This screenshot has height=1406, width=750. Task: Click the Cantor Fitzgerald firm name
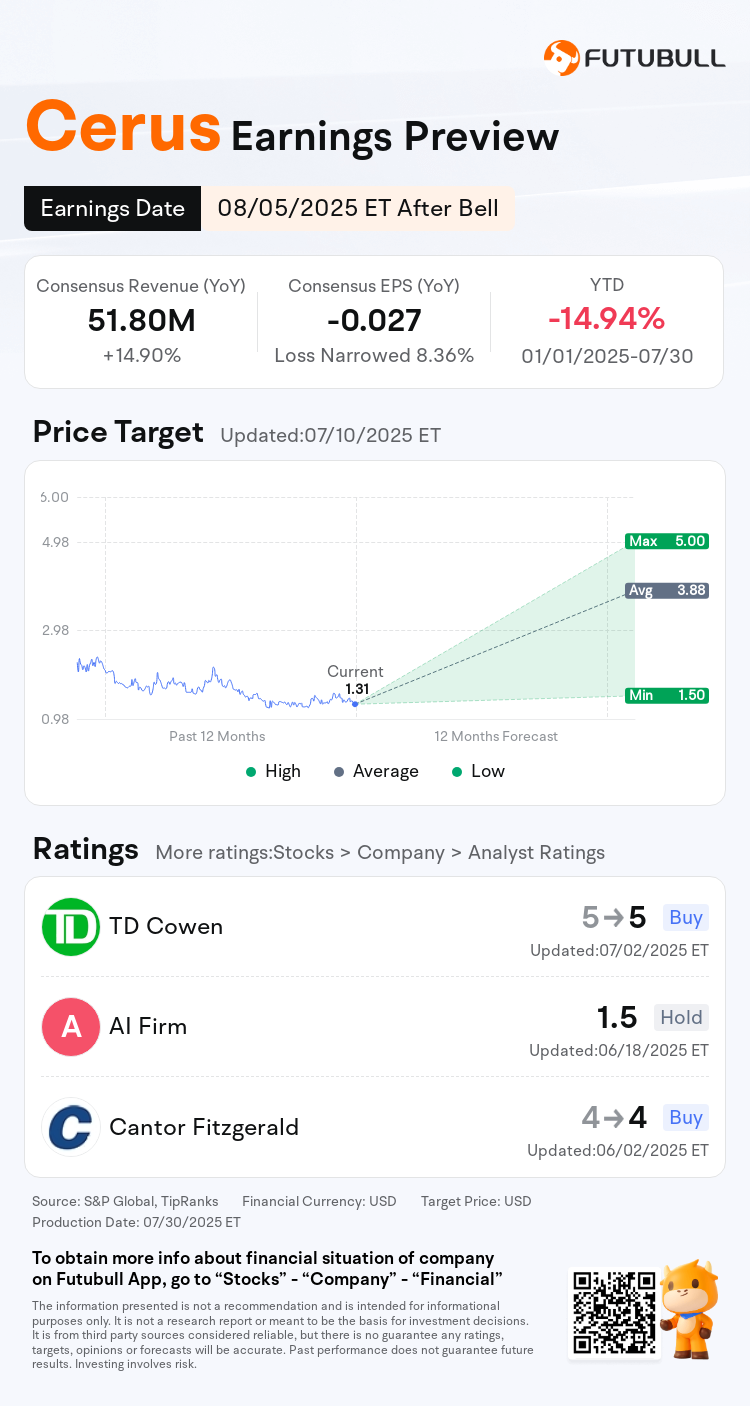[x=204, y=1127]
